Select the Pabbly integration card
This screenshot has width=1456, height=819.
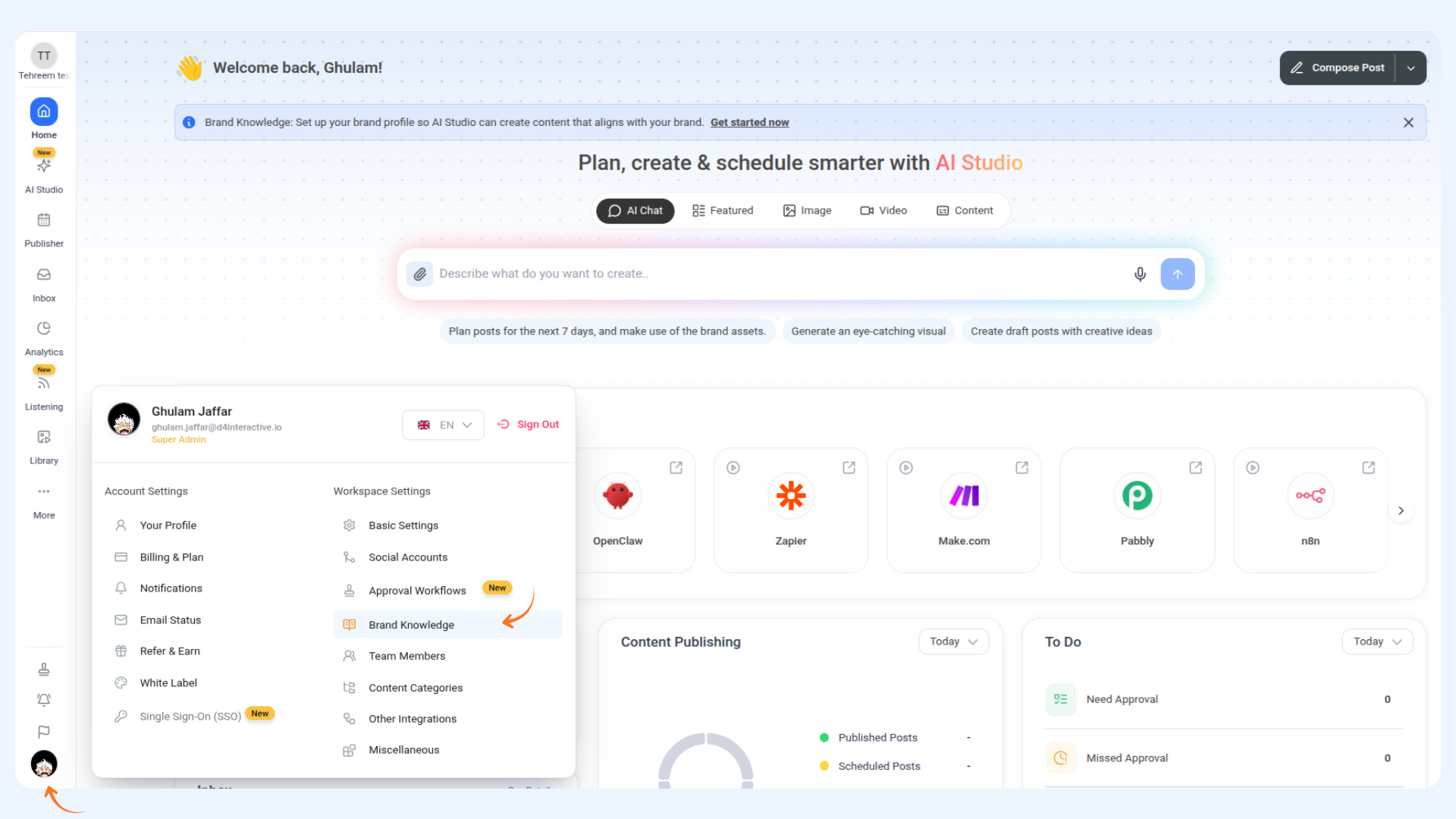click(1137, 510)
